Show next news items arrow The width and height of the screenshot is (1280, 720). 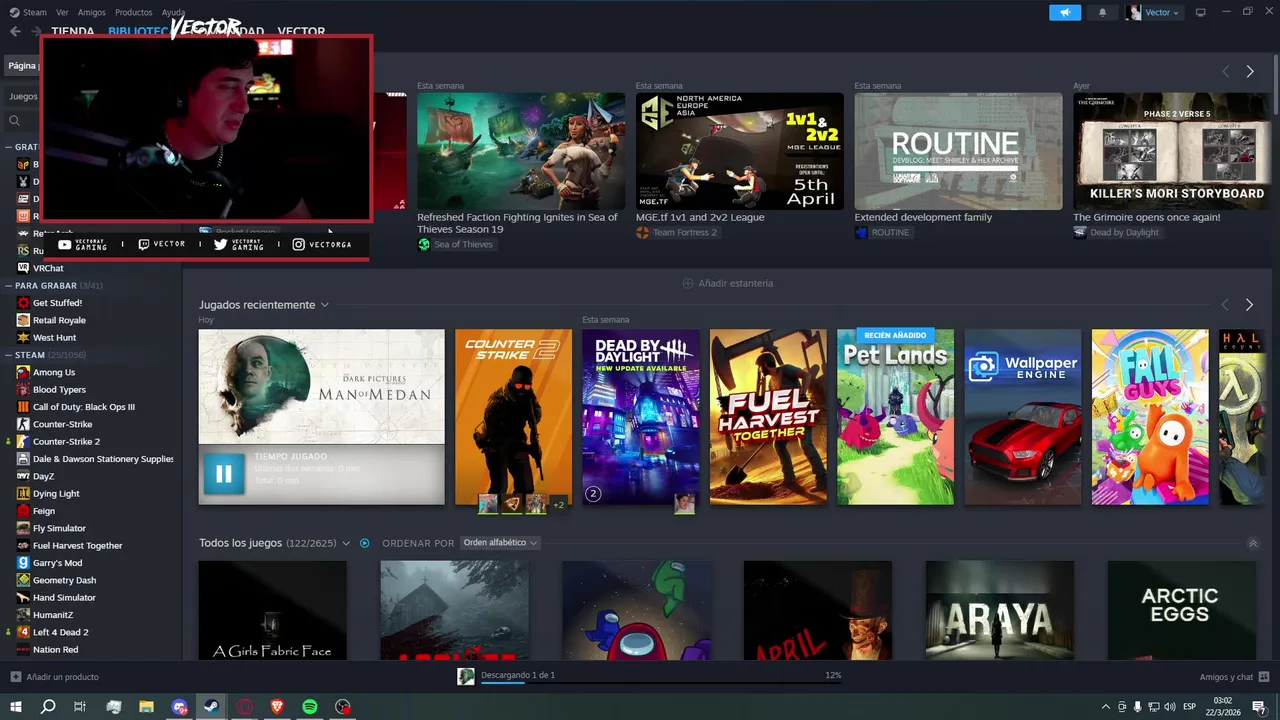pyautogui.click(x=1250, y=71)
